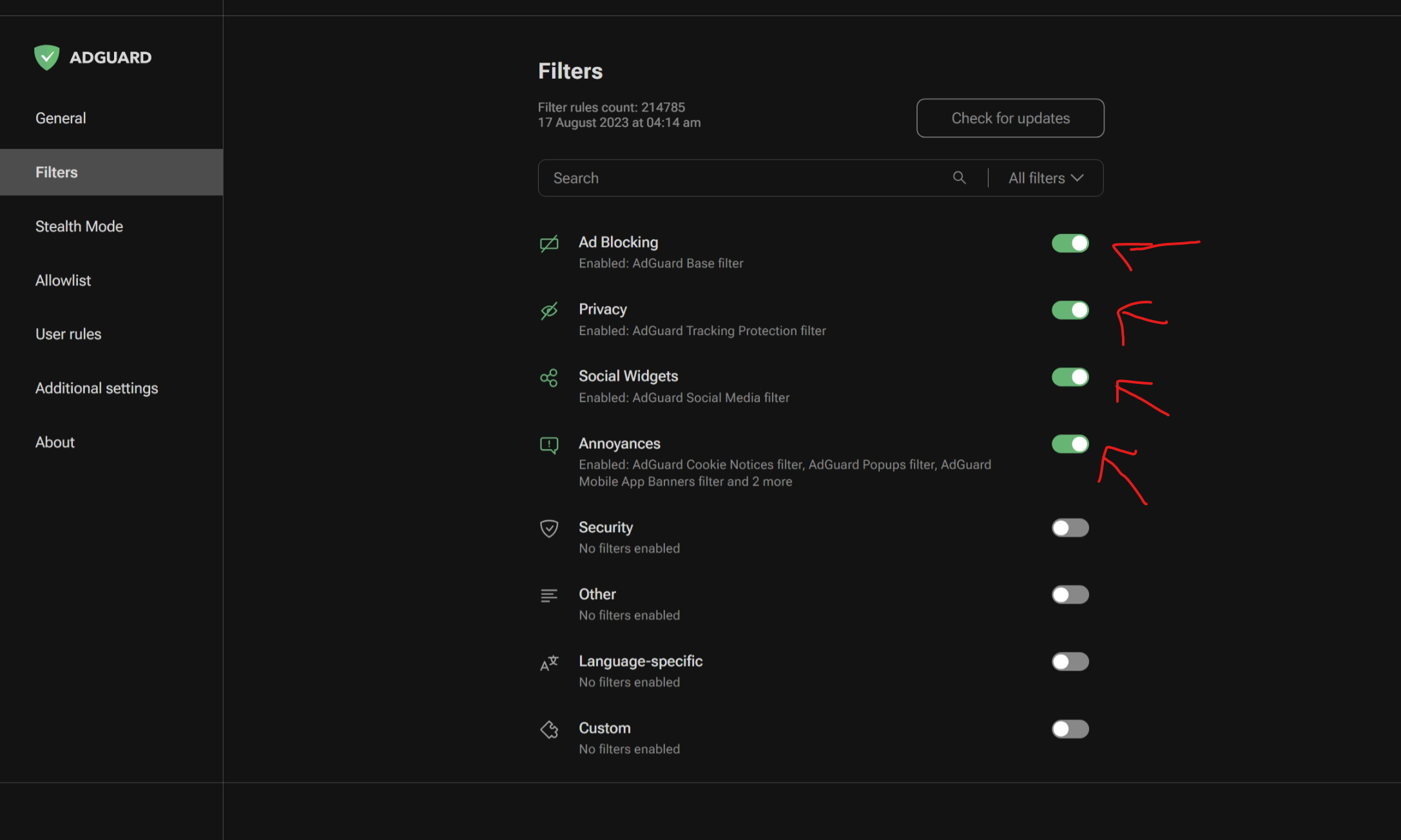Image resolution: width=1401 pixels, height=840 pixels.
Task: Open the All filters dropdown
Action: (x=1045, y=178)
